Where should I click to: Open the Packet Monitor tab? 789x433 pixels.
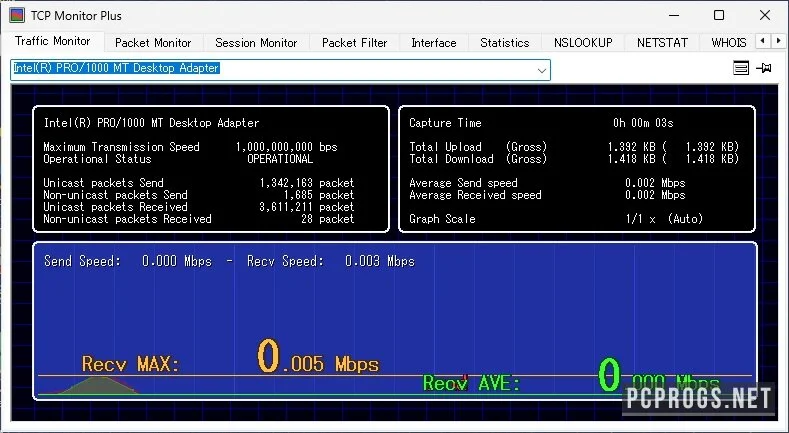tap(153, 43)
